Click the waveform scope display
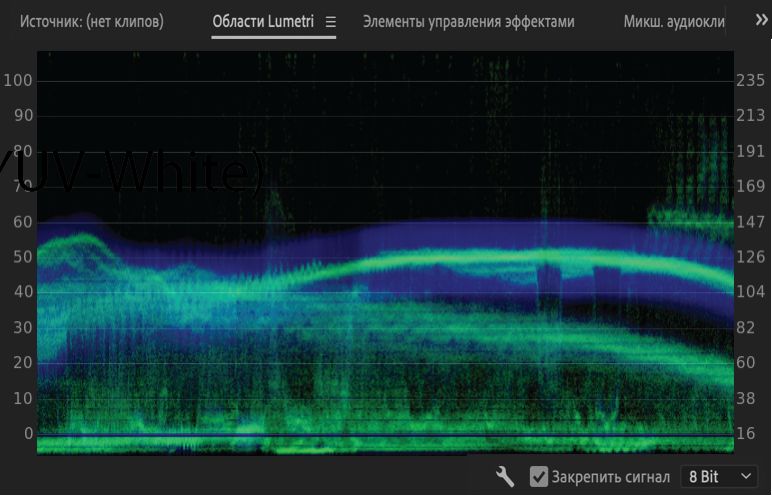The width and height of the screenshot is (772, 497). pyautogui.click(x=385, y=252)
